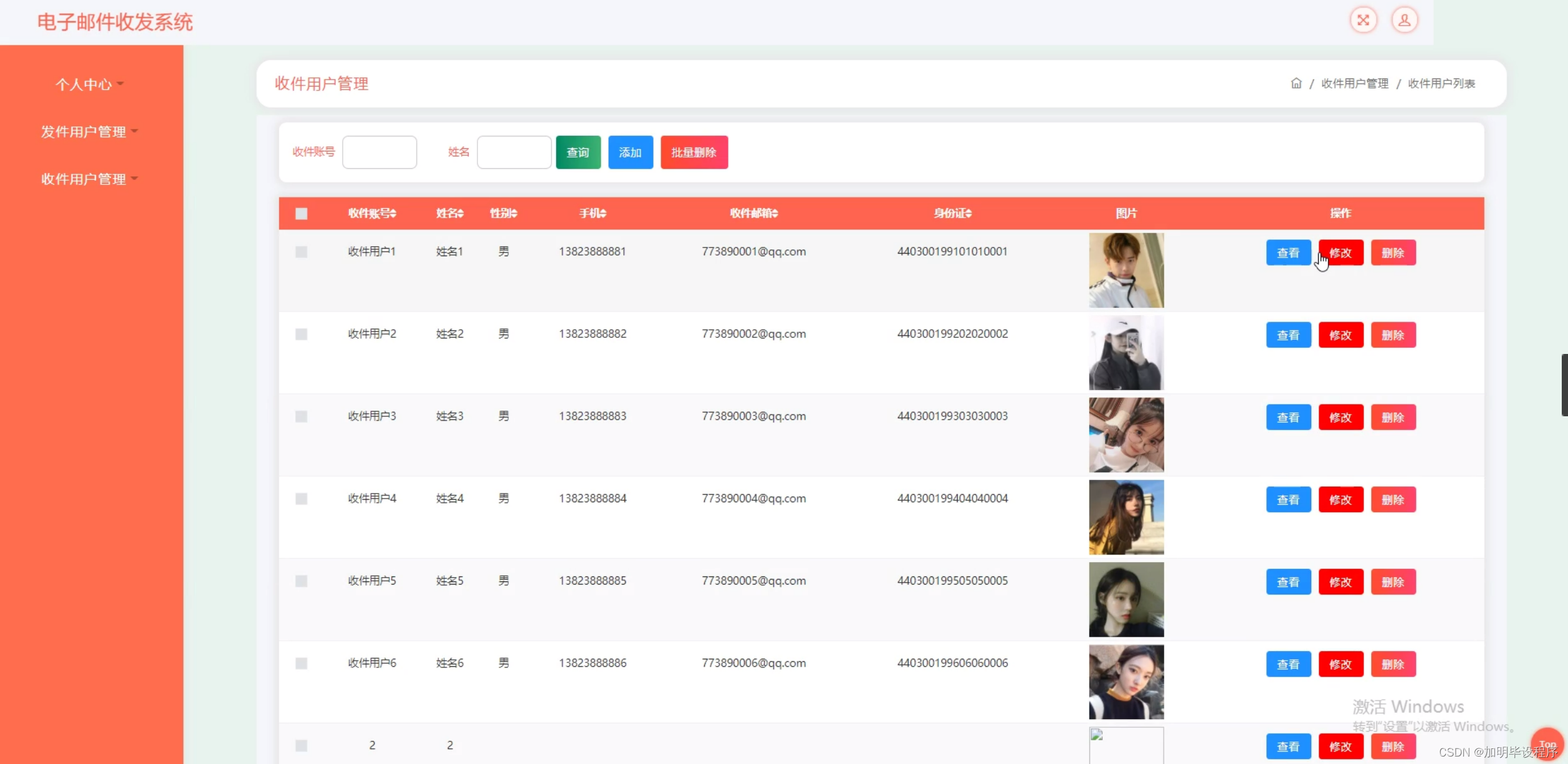Click the 收件账号 search input field
The height and width of the screenshot is (764, 1568).
pos(379,152)
